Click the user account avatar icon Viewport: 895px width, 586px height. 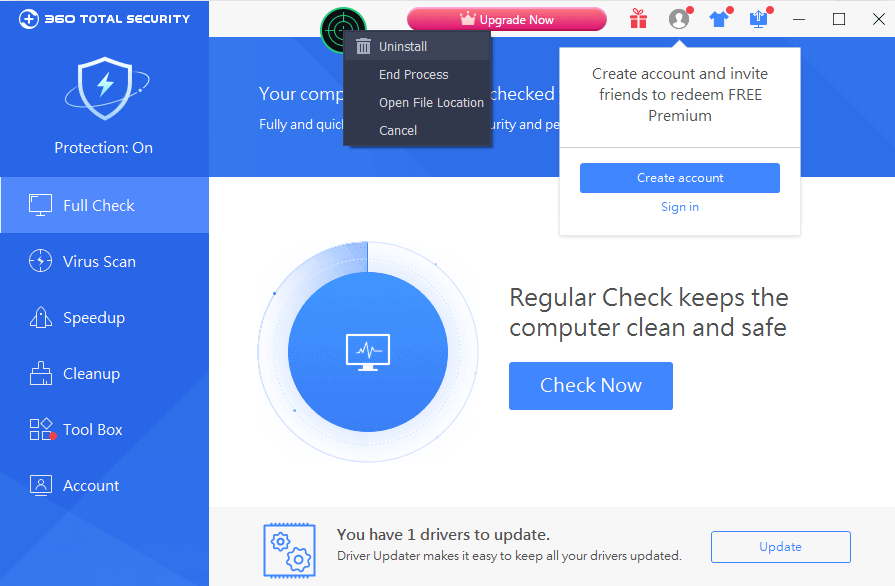point(678,18)
